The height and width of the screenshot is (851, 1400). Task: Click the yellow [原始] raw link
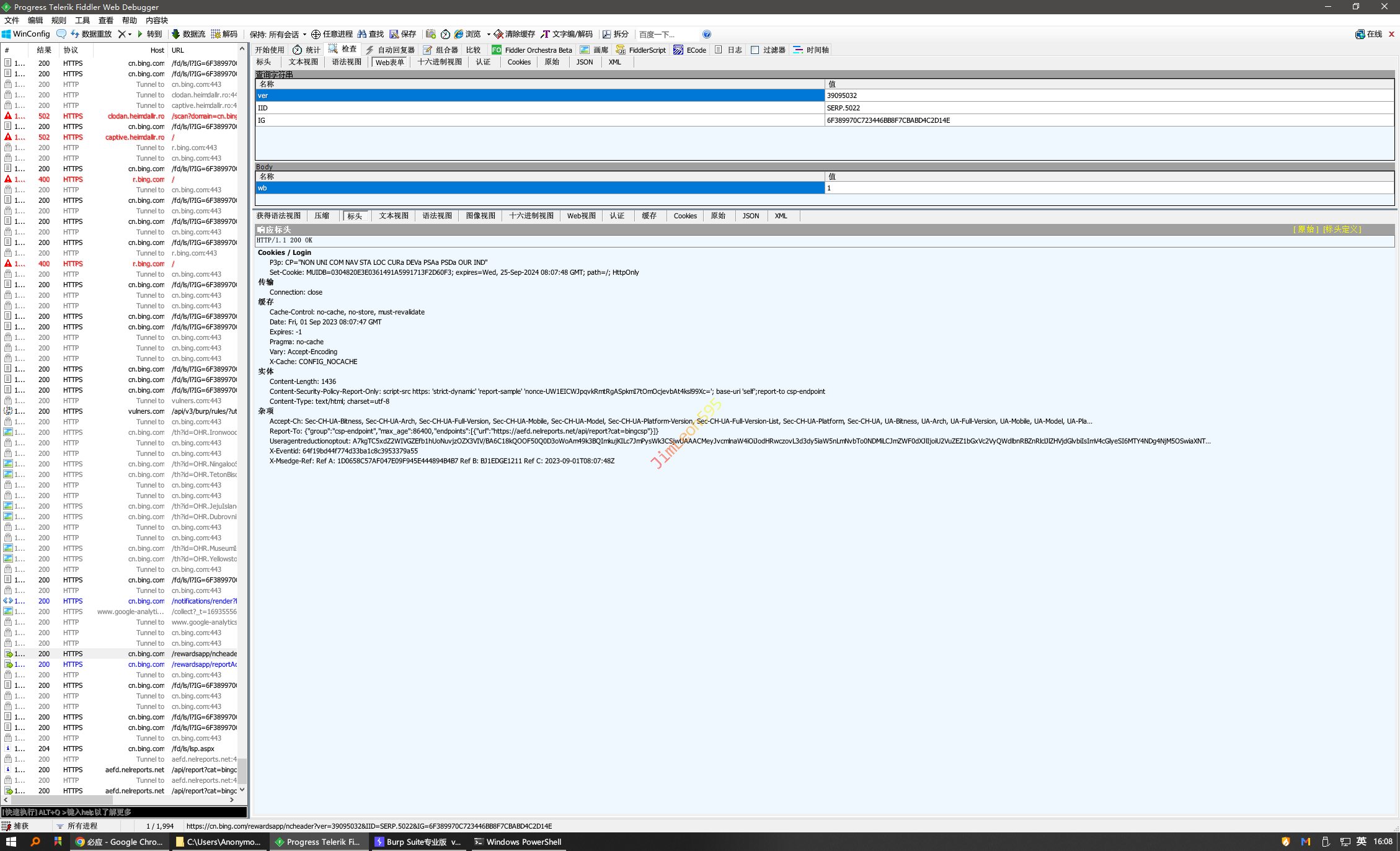tap(1306, 229)
